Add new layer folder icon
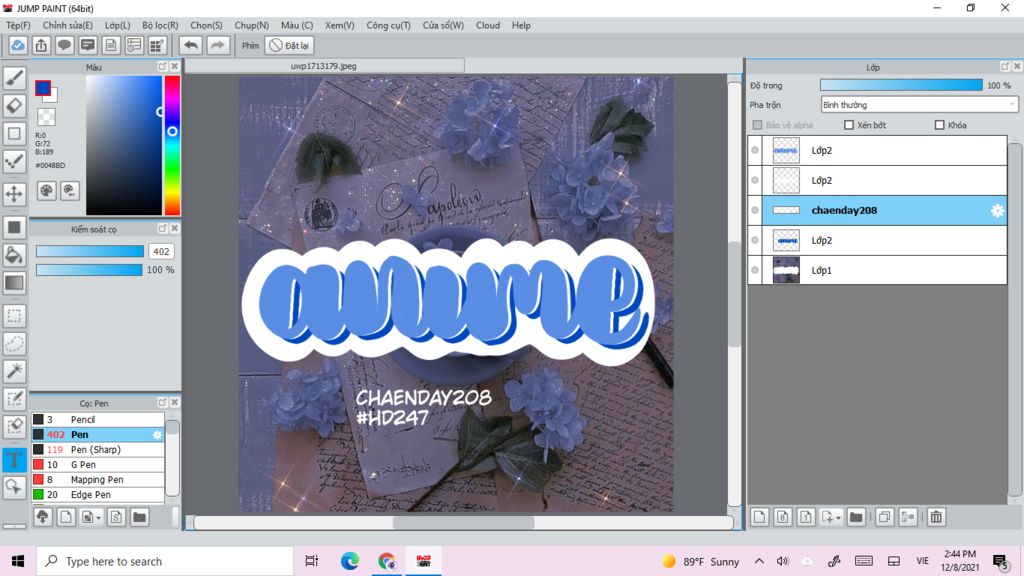The image size is (1024, 576). click(x=856, y=517)
